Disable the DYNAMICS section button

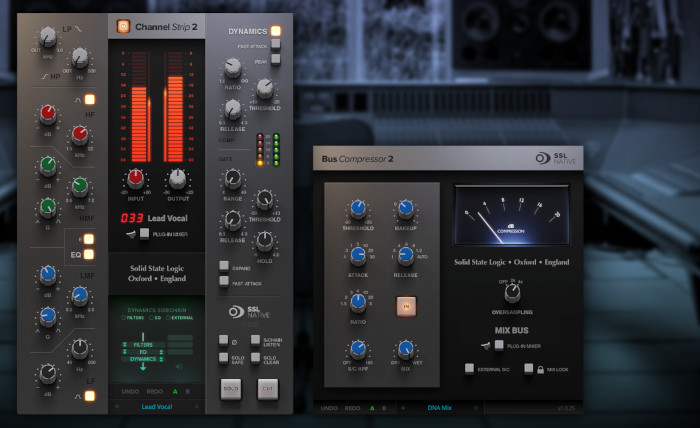[x=276, y=30]
